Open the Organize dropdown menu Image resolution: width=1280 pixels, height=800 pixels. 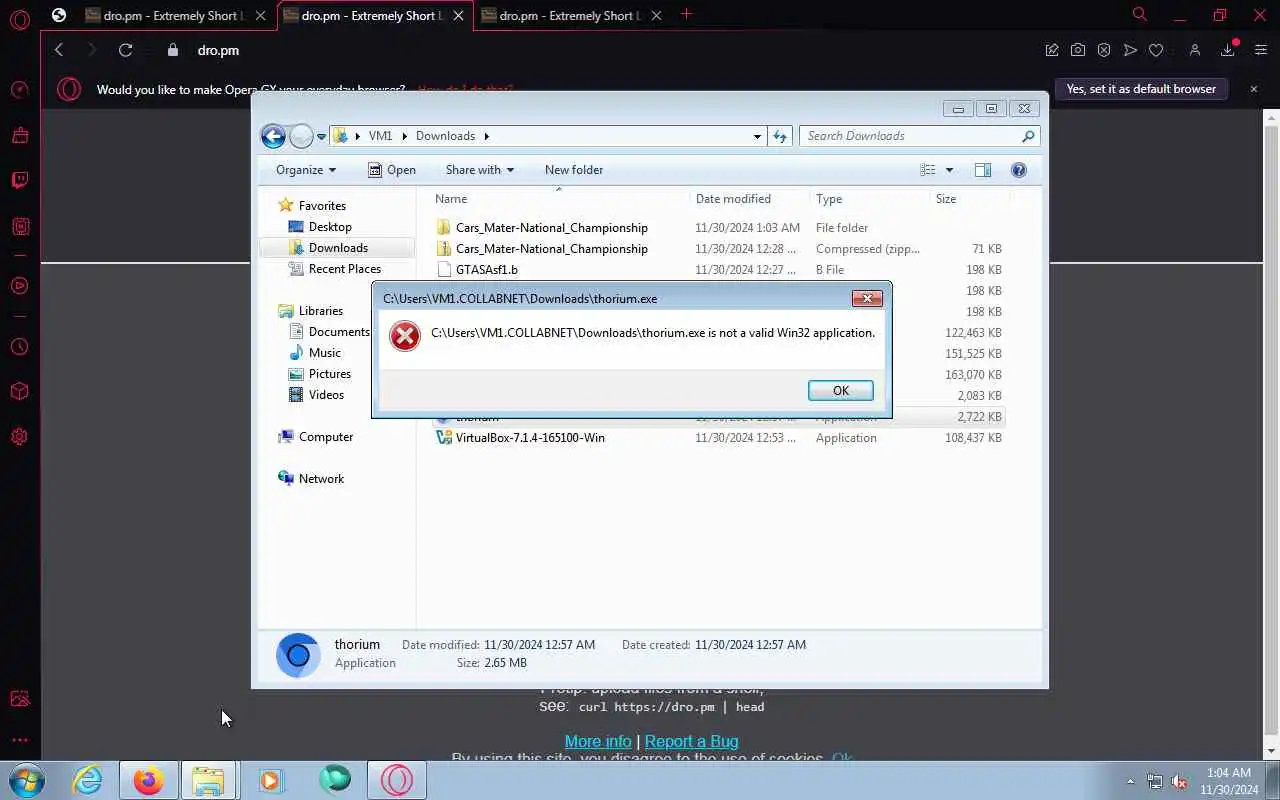306,170
